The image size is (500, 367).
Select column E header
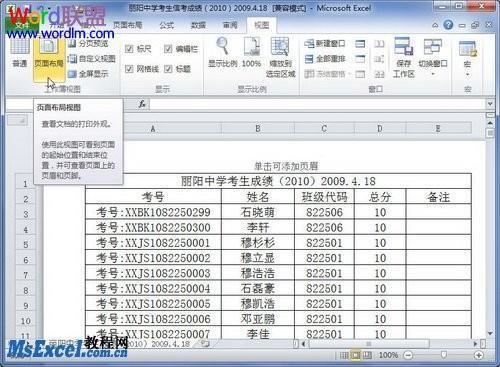point(438,128)
